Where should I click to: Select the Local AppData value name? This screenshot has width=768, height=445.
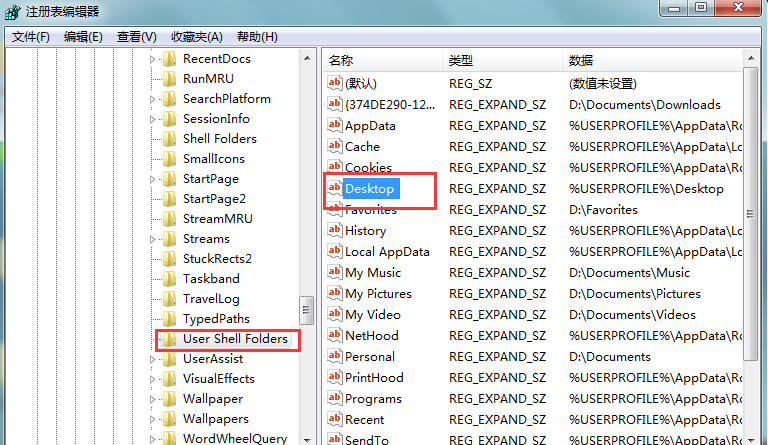coord(387,252)
